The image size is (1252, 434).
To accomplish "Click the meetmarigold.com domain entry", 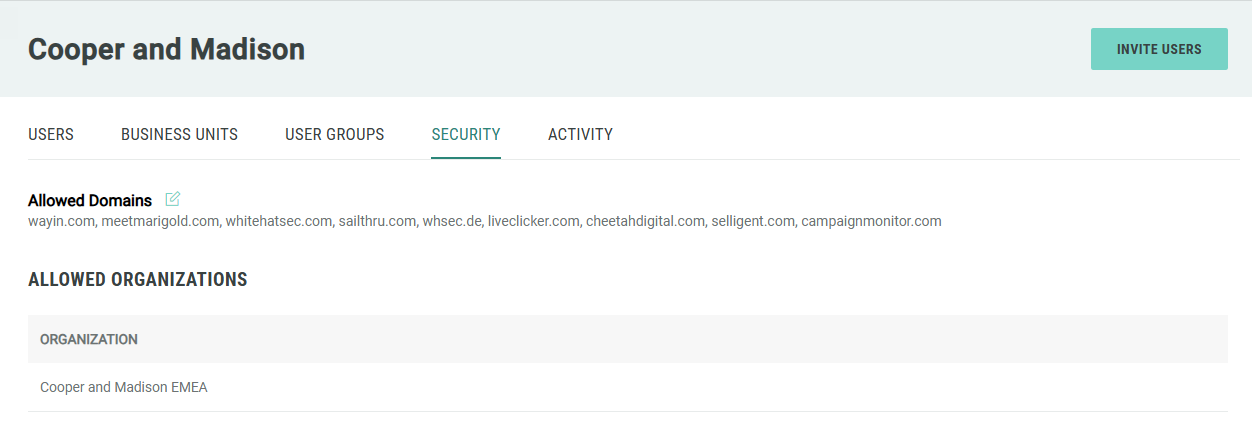I will coord(160,221).
